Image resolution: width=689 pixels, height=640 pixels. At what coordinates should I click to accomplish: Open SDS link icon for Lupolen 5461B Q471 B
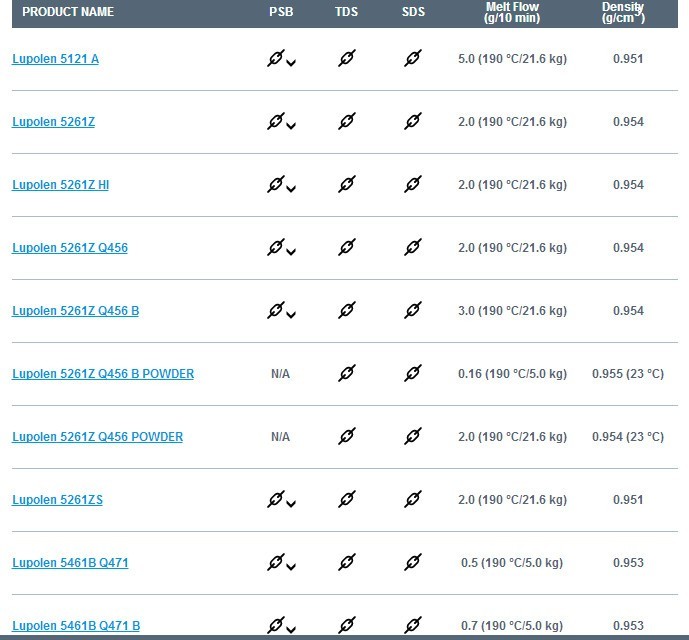[x=413, y=625]
